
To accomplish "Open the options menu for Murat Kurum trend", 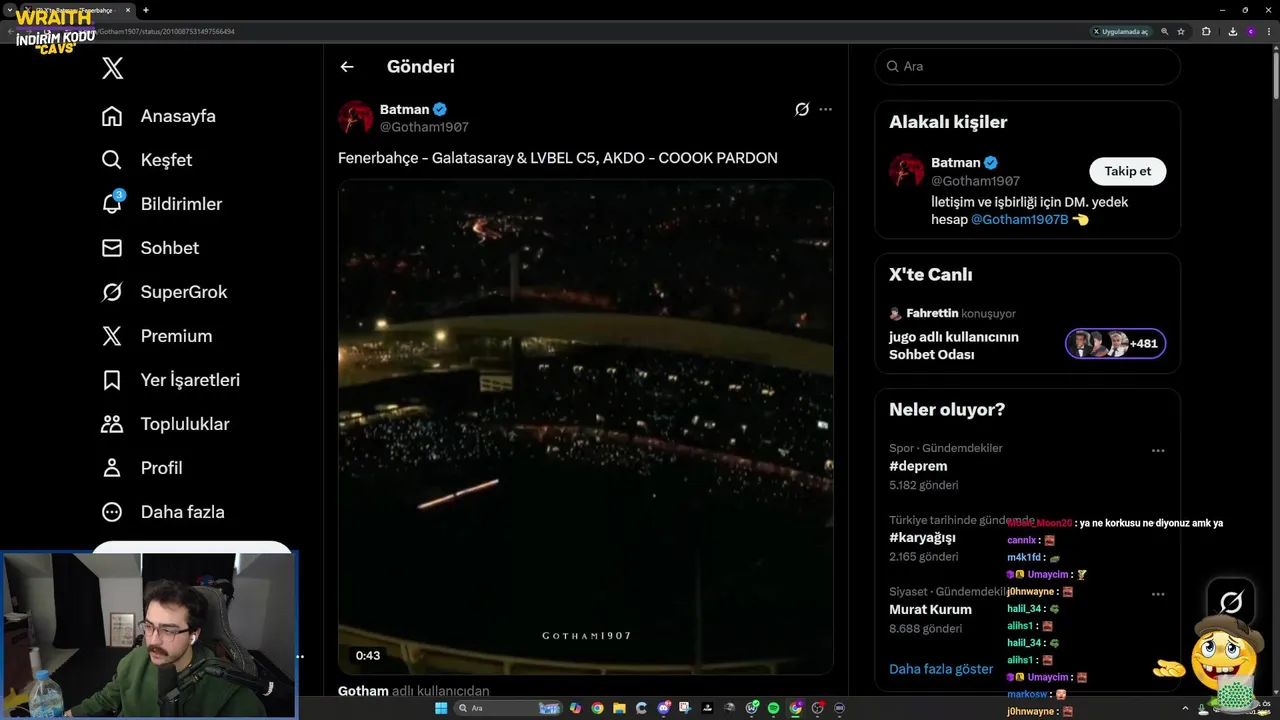I will tap(1157, 594).
